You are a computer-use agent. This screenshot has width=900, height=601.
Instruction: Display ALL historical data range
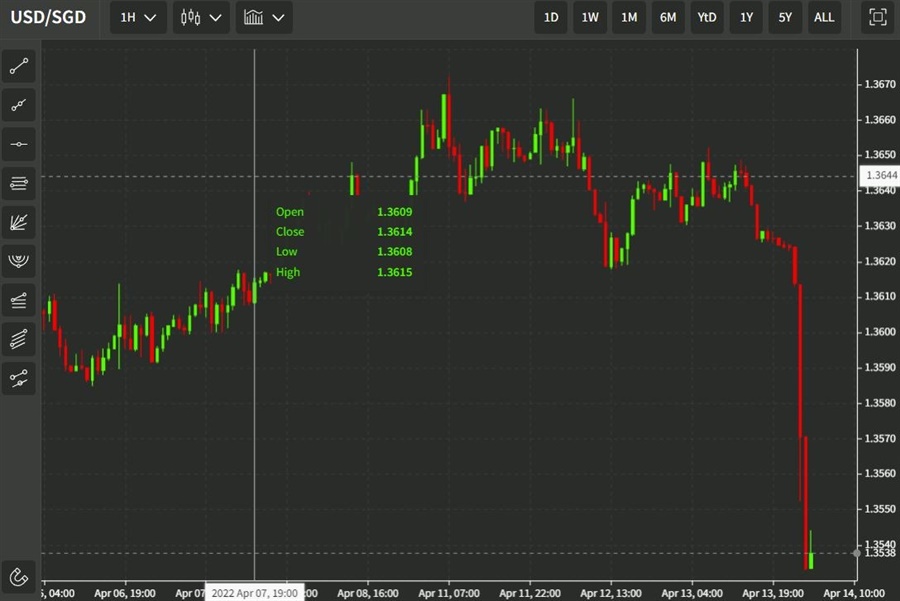[824, 17]
